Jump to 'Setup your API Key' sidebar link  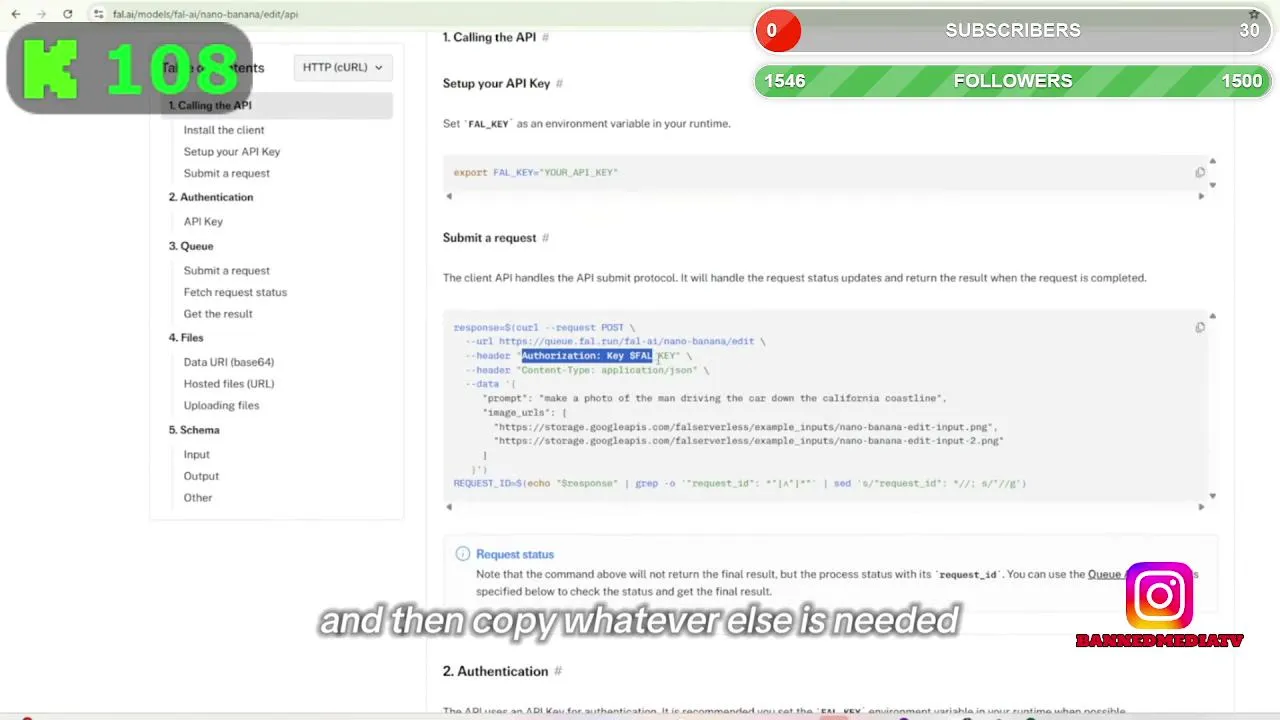[232, 152]
